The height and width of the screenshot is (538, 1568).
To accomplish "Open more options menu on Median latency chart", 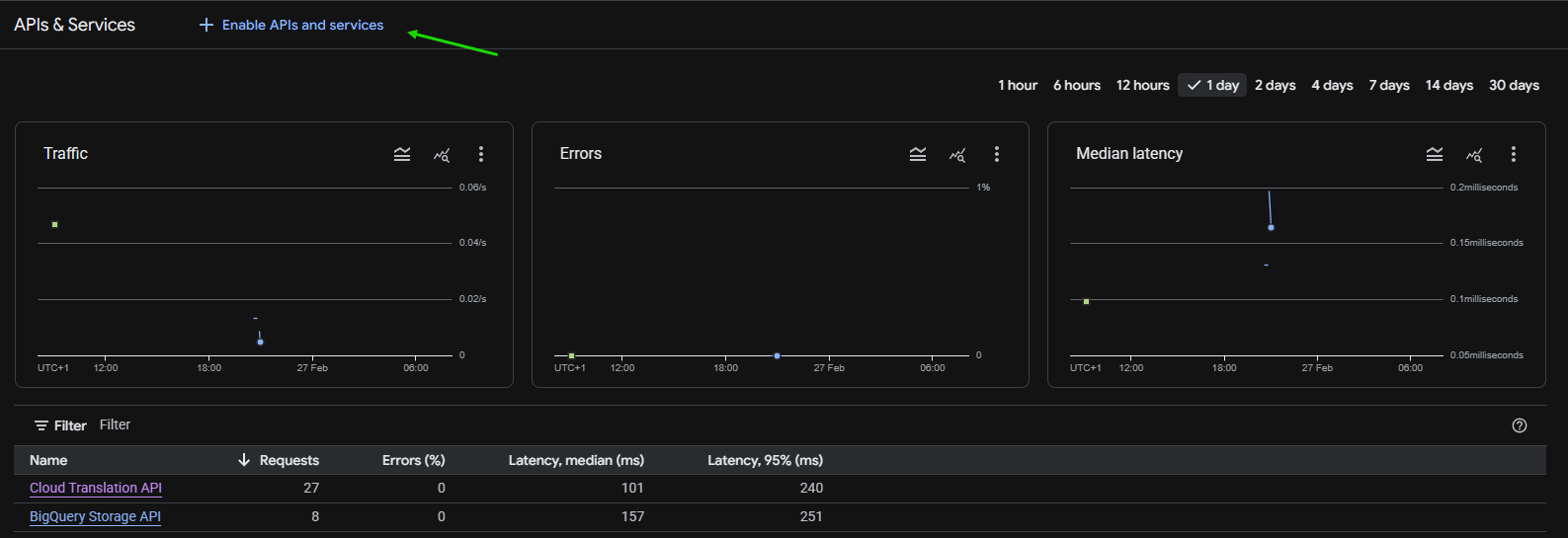I will tap(1514, 154).
